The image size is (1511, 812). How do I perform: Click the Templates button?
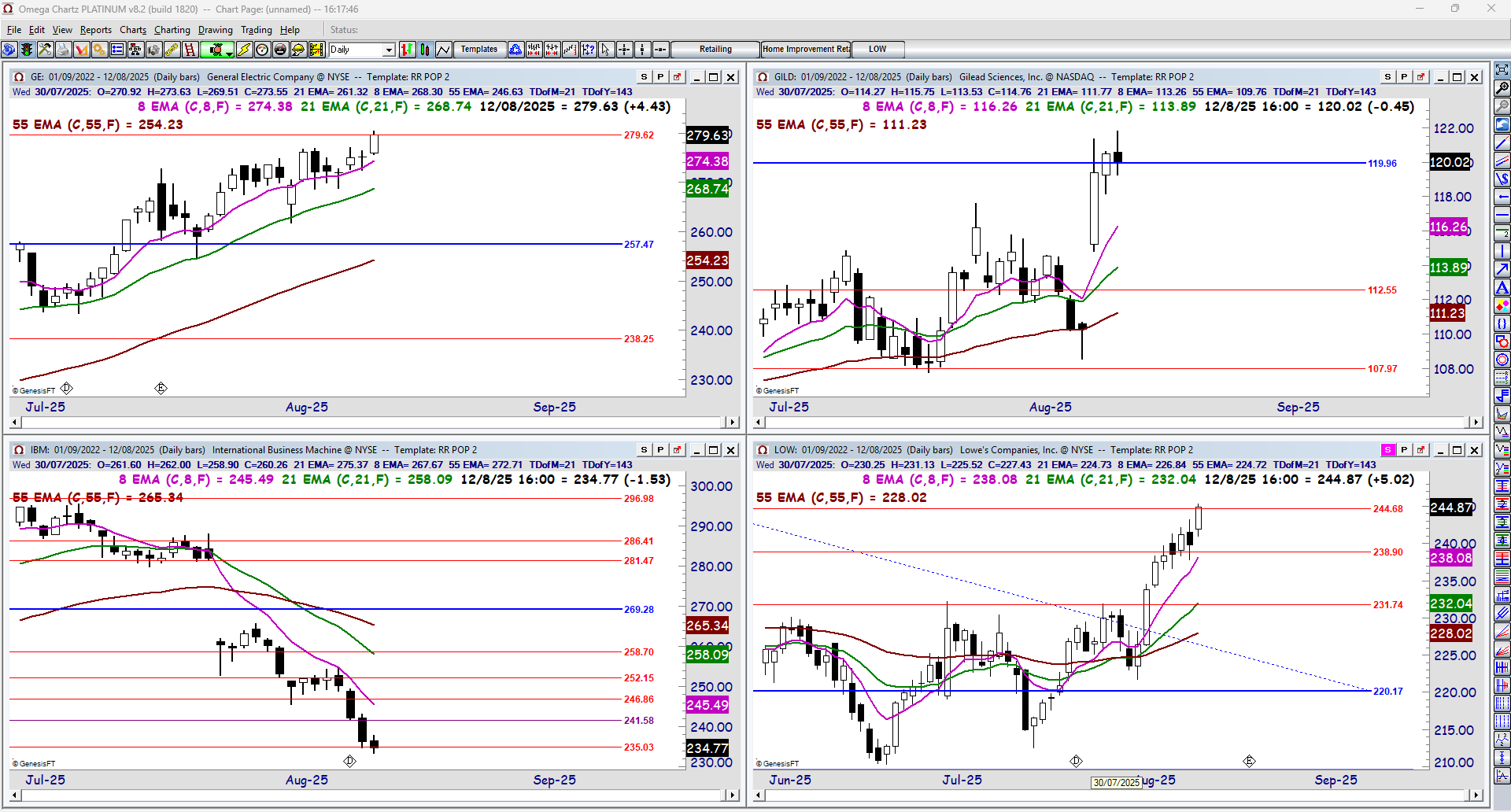[x=479, y=50]
